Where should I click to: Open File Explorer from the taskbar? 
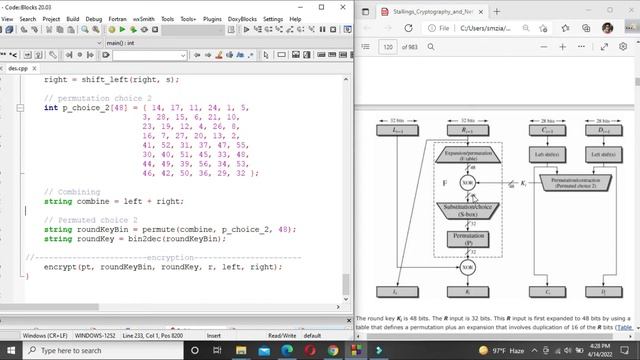pos(241,350)
